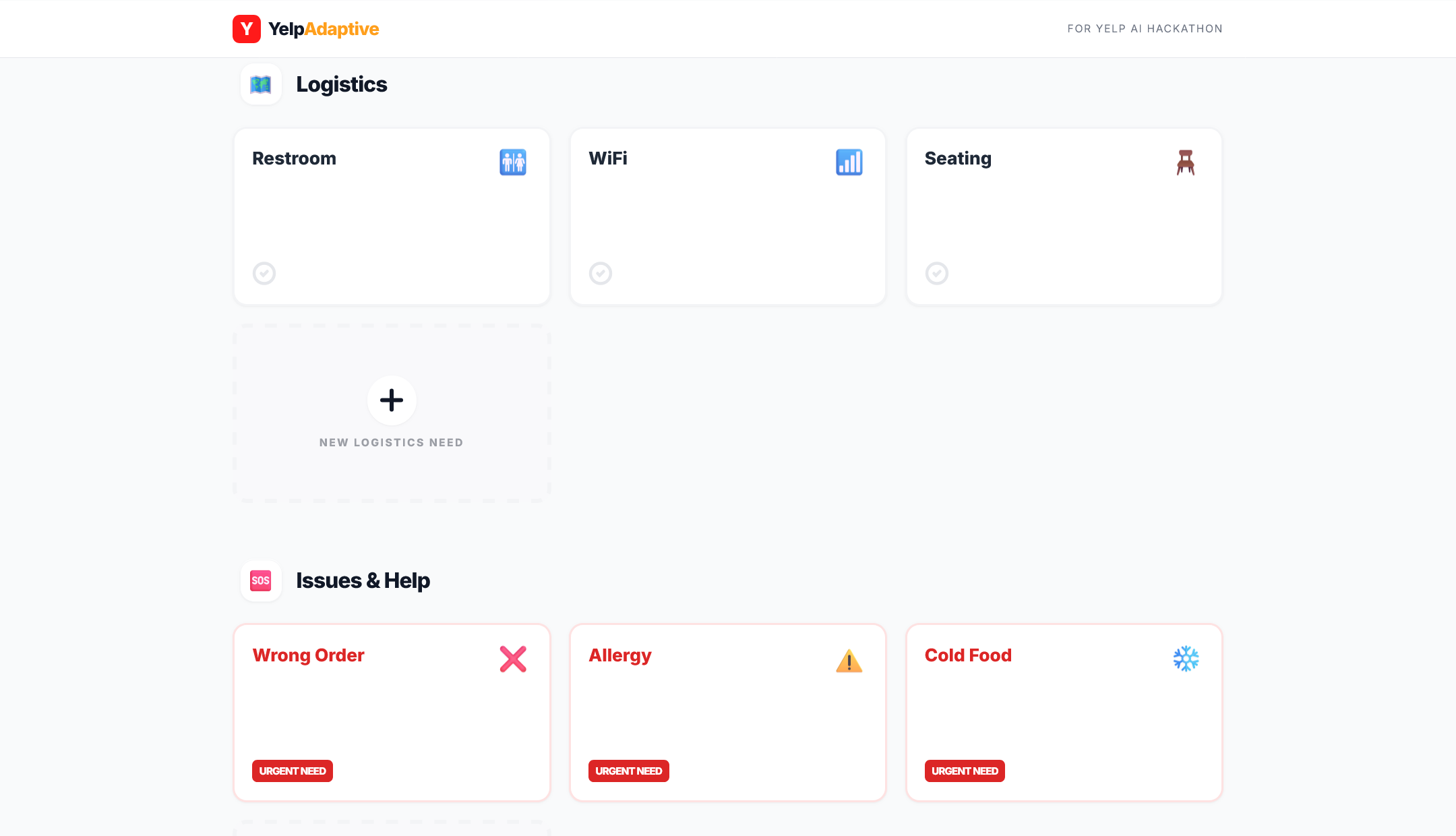Click the red X Wrong Order icon
The width and height of the screenshot is (1456, 836).
coord(512,659)
